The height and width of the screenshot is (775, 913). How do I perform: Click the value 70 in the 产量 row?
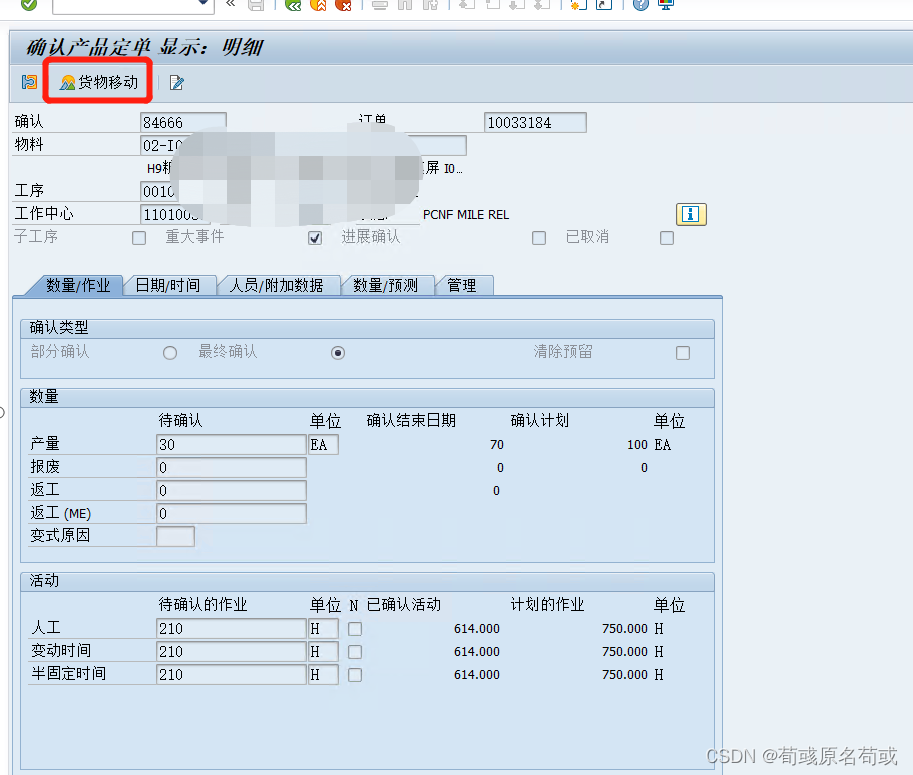pos(497,444)
